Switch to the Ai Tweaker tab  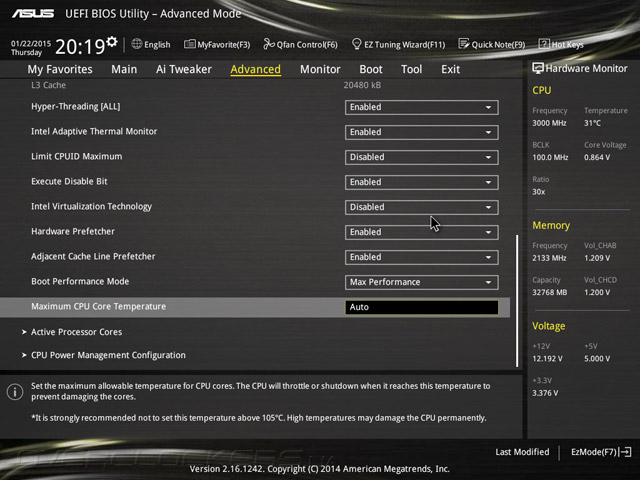coord(184,69)
